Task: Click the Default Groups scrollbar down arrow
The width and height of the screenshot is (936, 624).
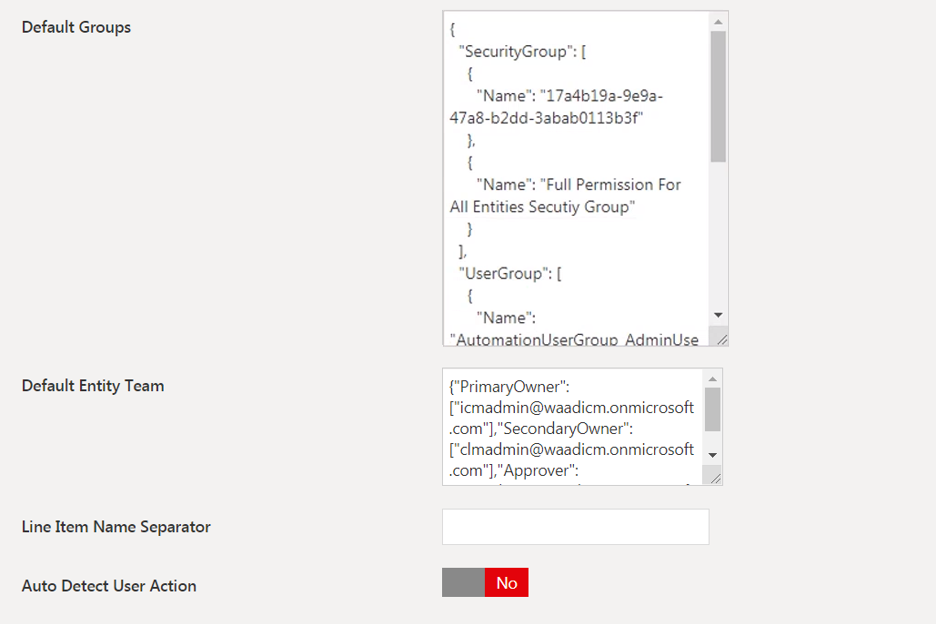Action: click(x=718, y=315)
